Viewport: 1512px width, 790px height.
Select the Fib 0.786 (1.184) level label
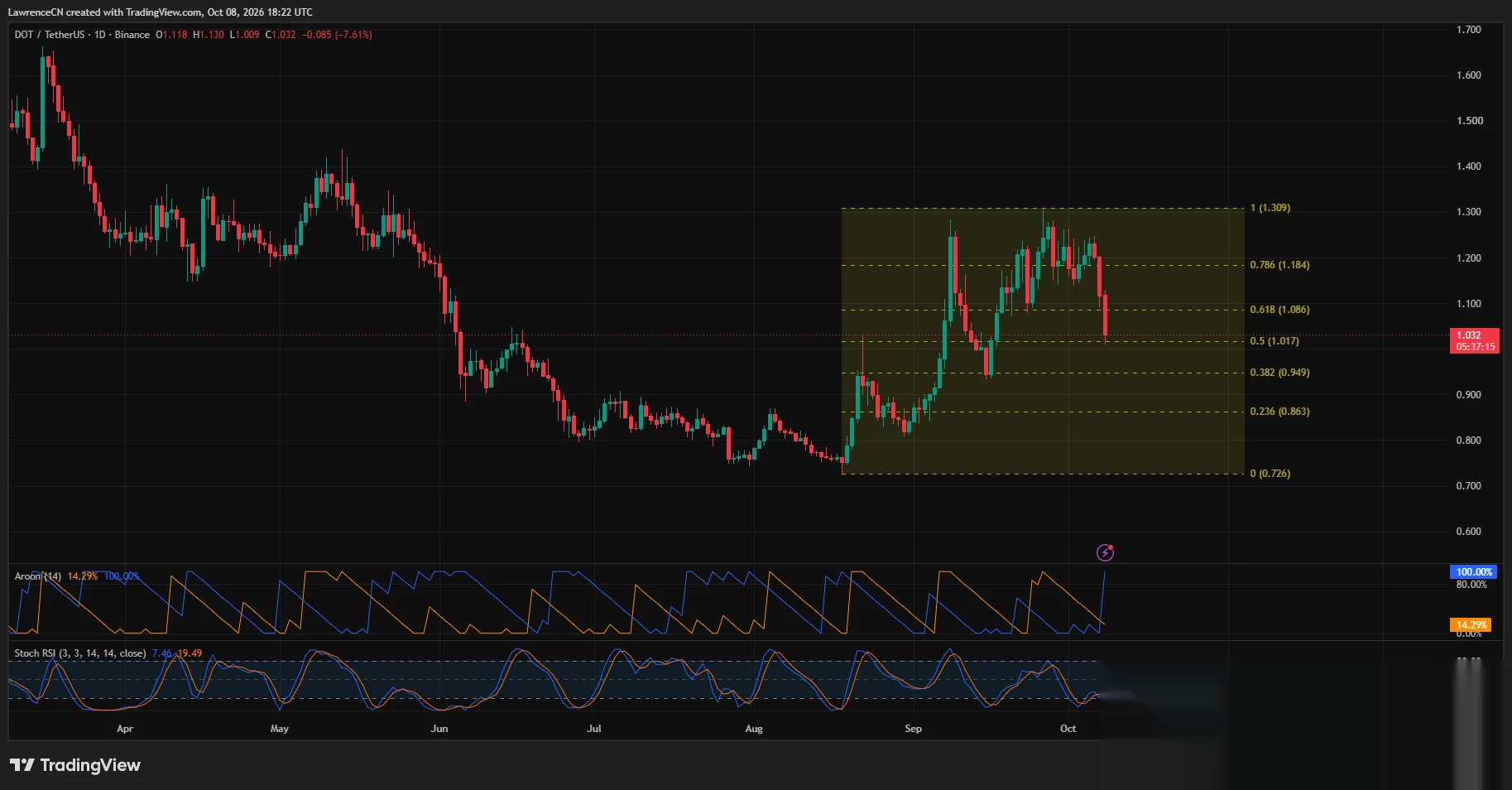point(1279,265)
